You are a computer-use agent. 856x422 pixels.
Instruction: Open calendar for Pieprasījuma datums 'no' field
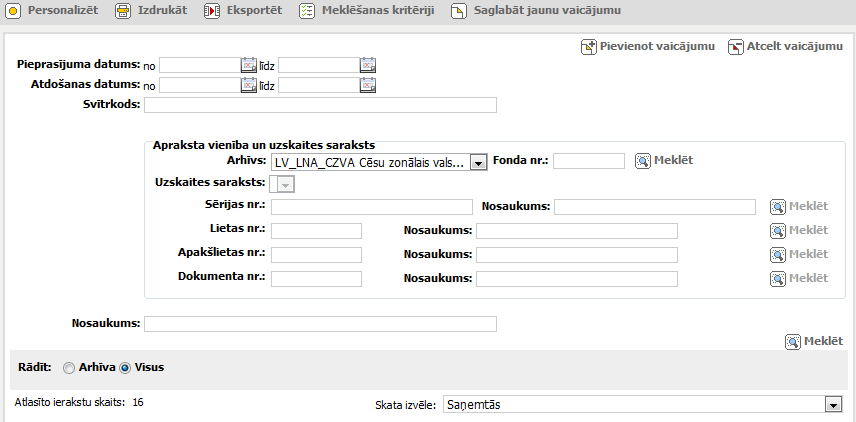tap(249, 65)
